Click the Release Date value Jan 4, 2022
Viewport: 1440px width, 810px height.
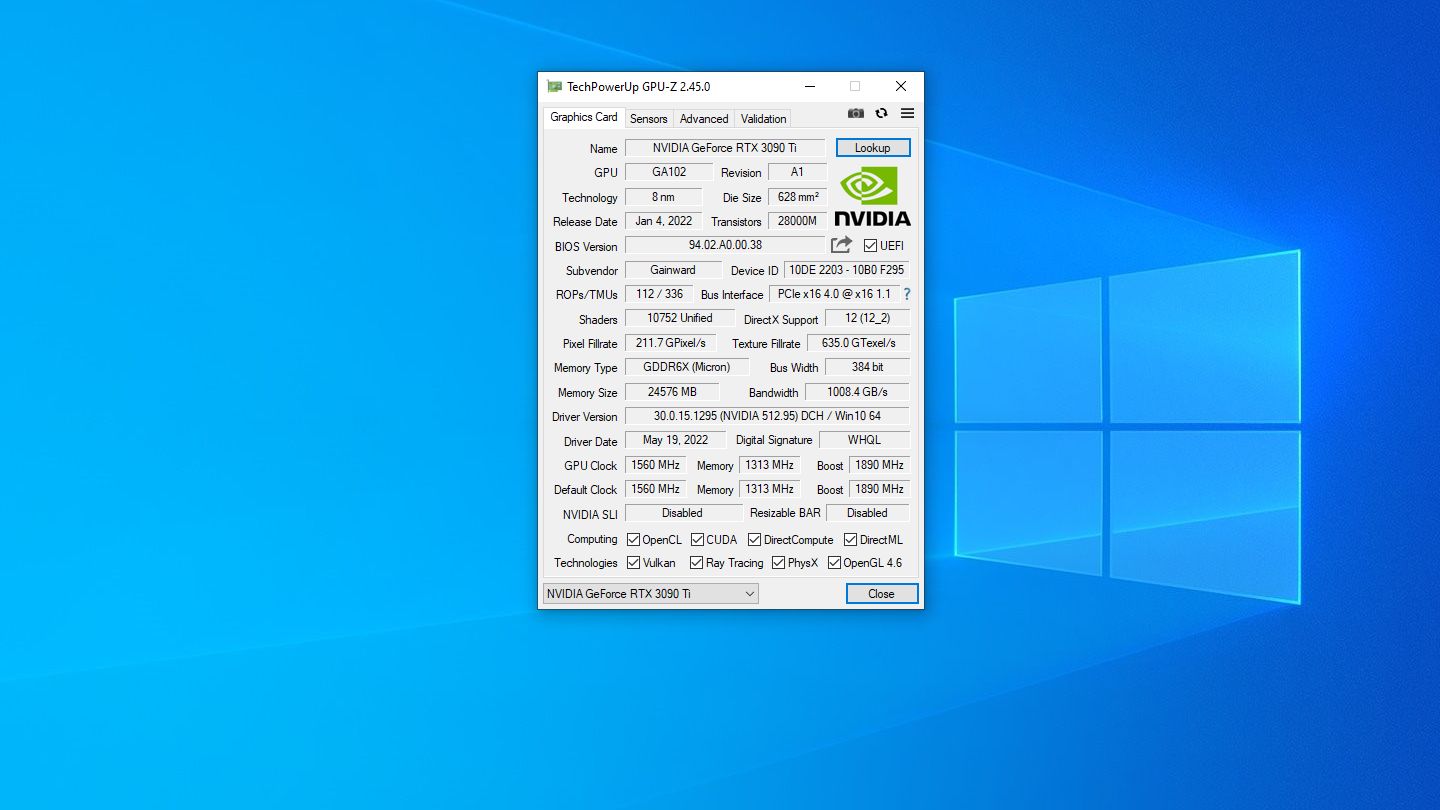pos(663,221)
